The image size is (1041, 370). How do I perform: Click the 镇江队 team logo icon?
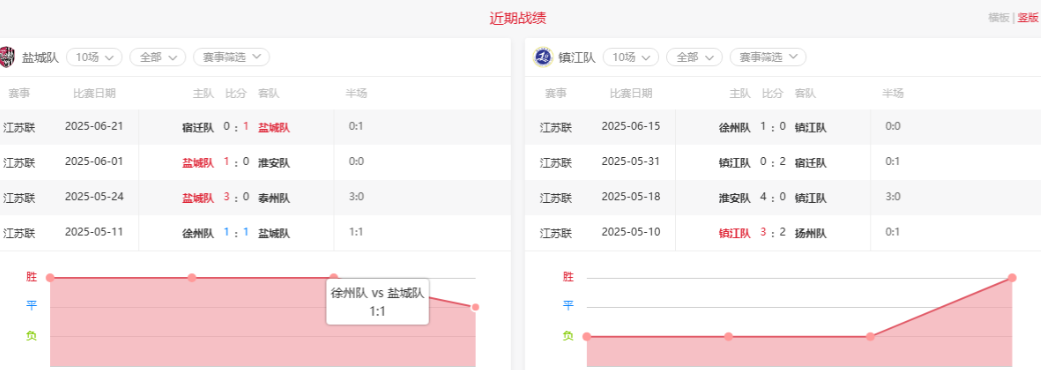pos(543,57)
